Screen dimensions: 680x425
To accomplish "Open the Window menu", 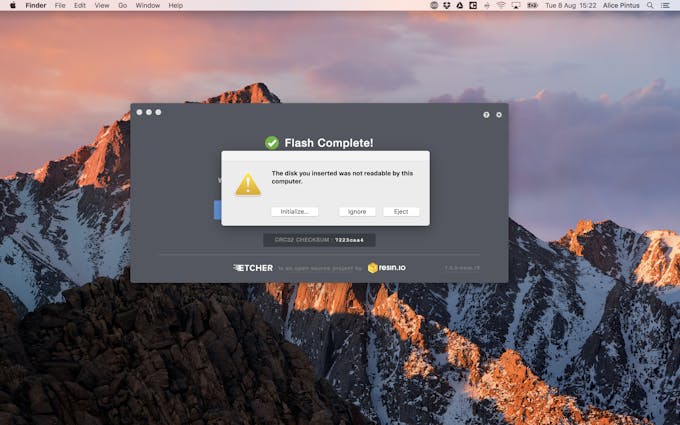I will click(x=147, y=5).
